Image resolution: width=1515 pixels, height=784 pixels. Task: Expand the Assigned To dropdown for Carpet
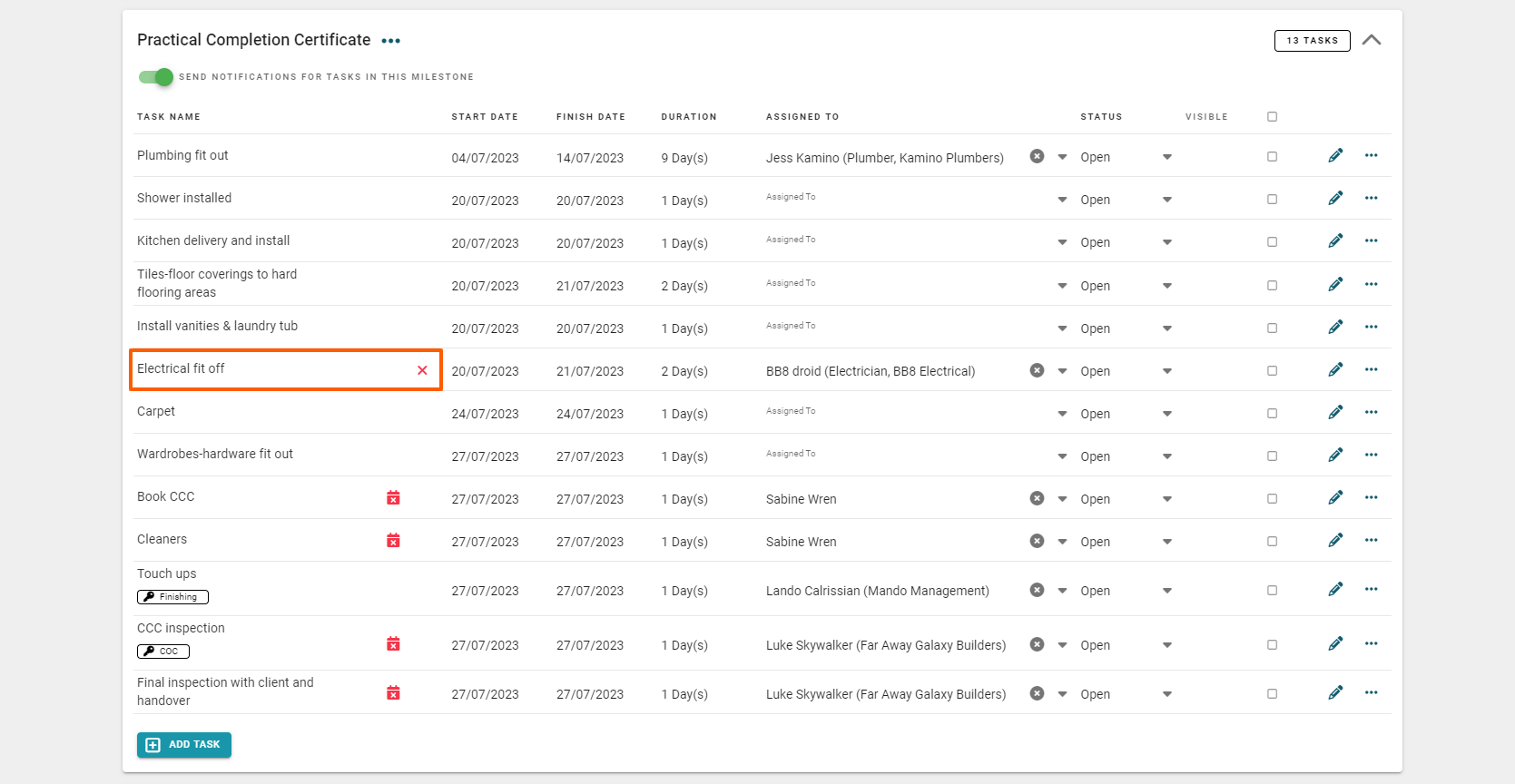point(1062,414)
